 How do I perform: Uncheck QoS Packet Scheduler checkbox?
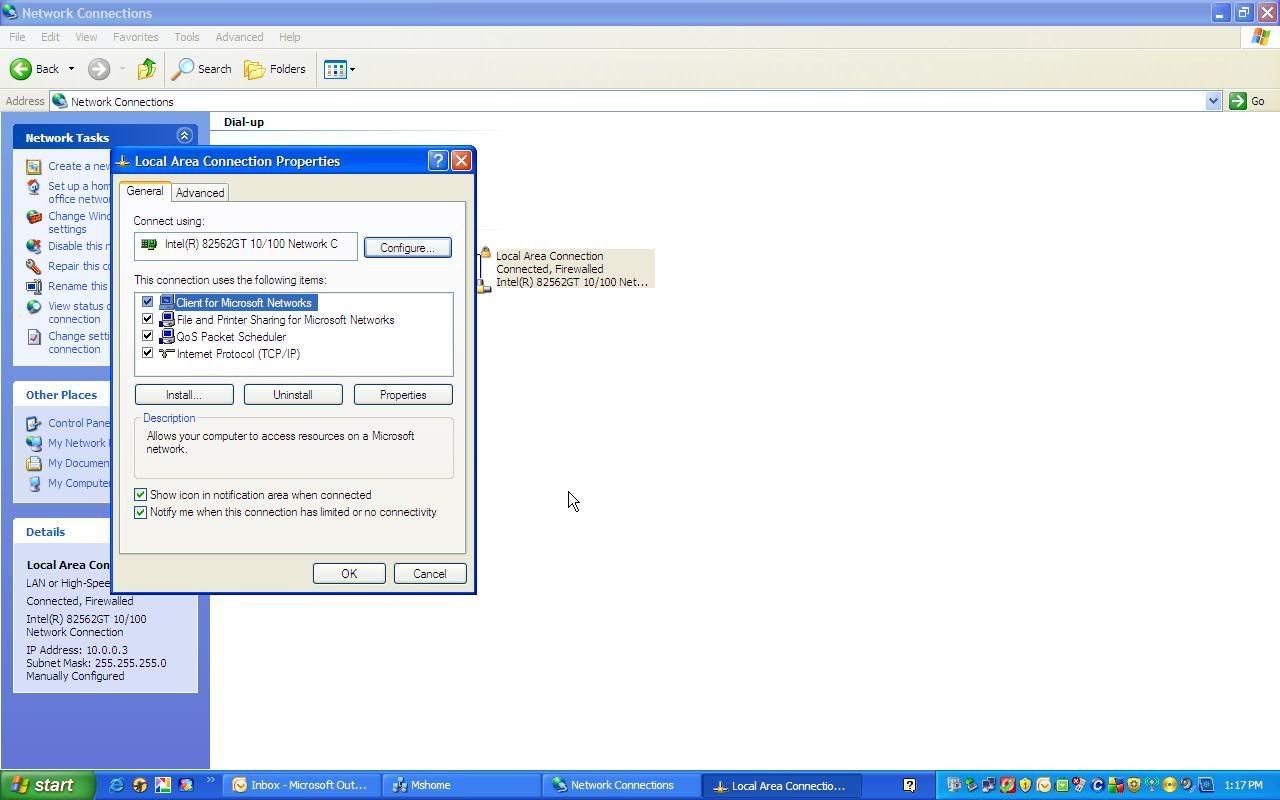[x=147, y=336]
